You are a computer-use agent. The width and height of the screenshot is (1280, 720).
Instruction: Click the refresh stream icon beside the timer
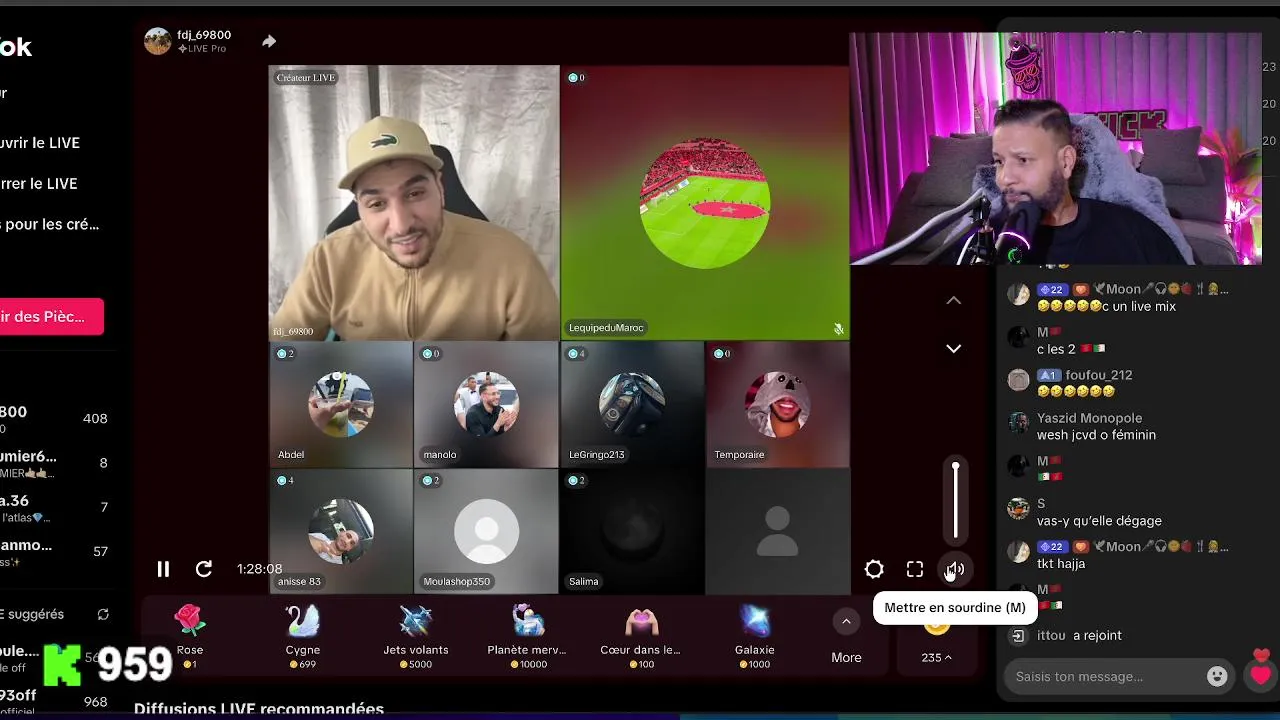point(204,569)
